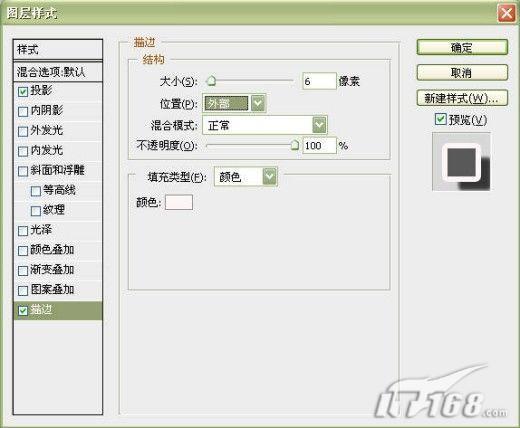
Task: Close the 图层样式 dialog
Action: [x=506, y=14]
